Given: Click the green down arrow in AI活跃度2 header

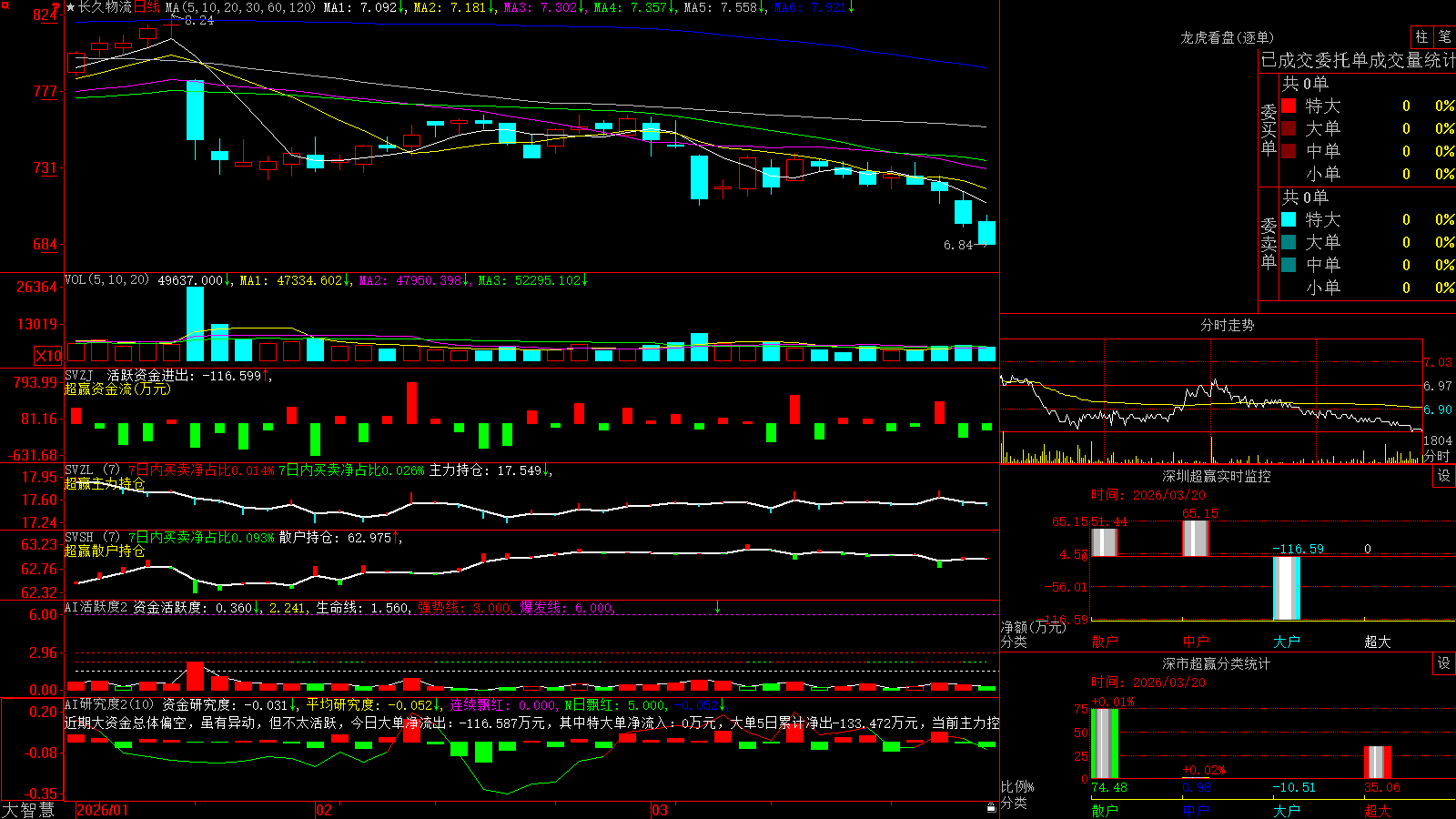Looking at the screenshot, I should tap(717, 607).
